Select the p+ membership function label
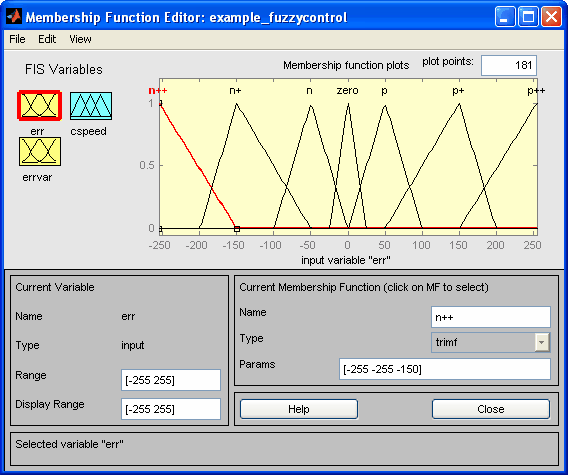The image size is (568, 475). point(458,91)
